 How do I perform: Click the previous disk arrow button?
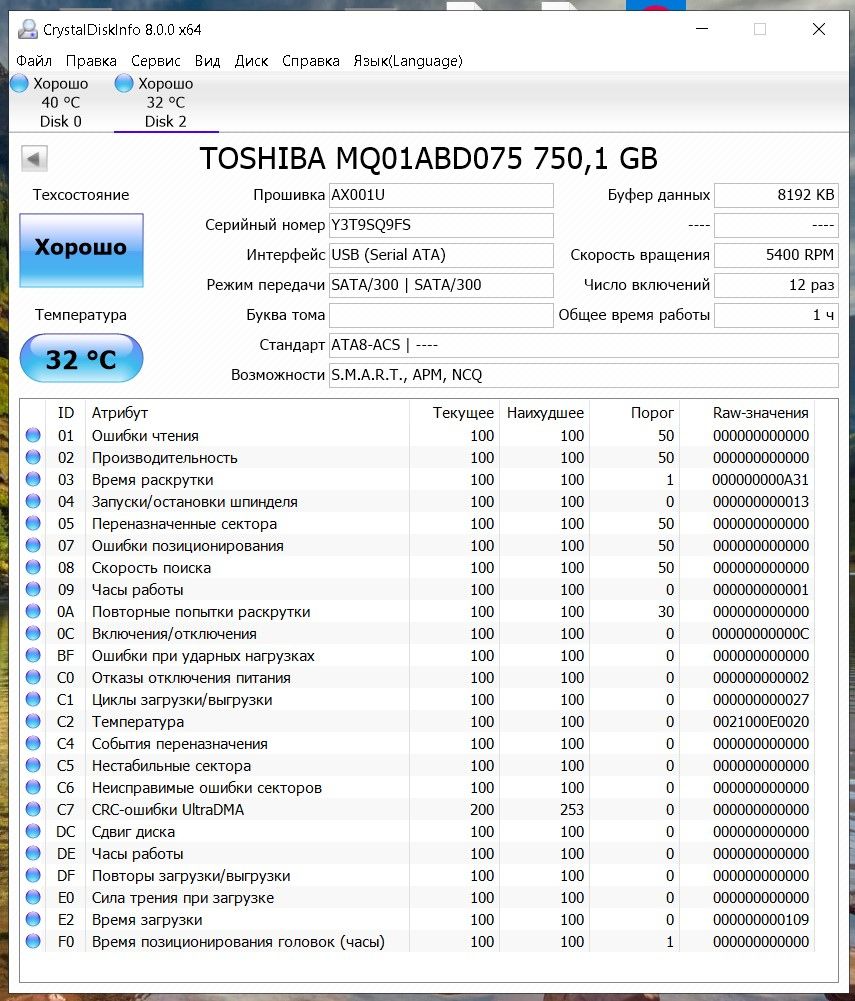(x=34, y=158)
